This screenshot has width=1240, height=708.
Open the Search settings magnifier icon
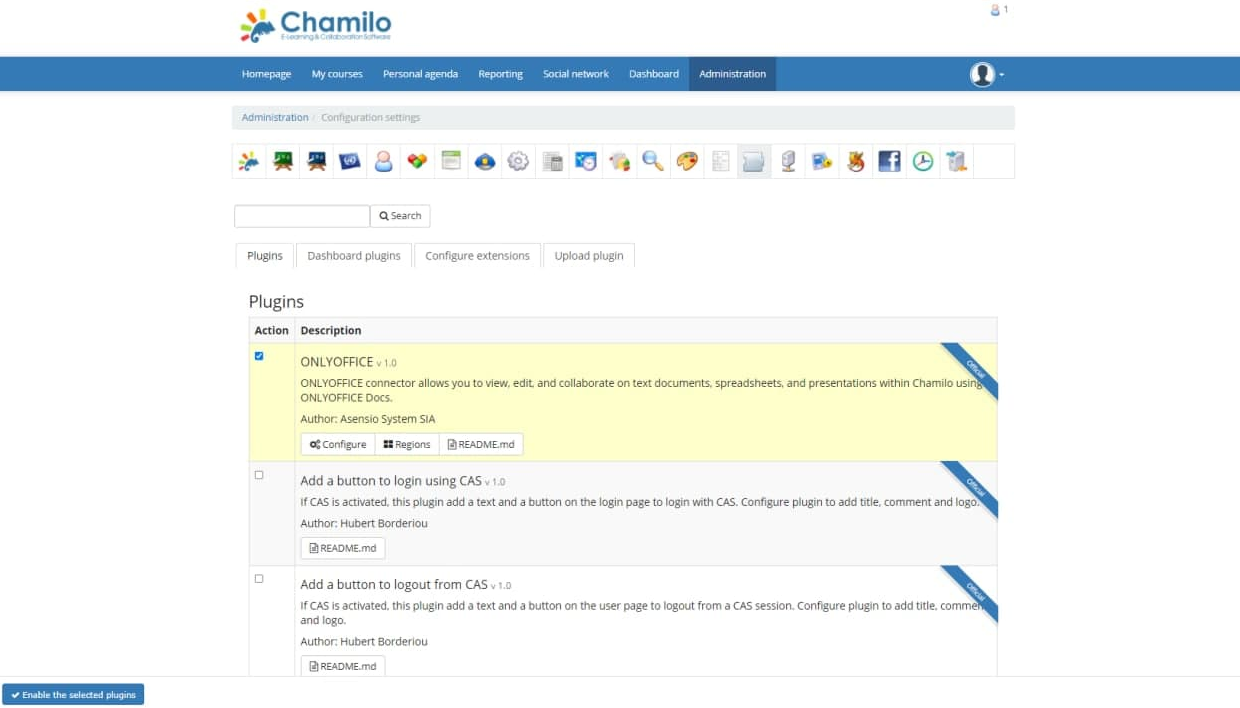[x=652, y=160]
